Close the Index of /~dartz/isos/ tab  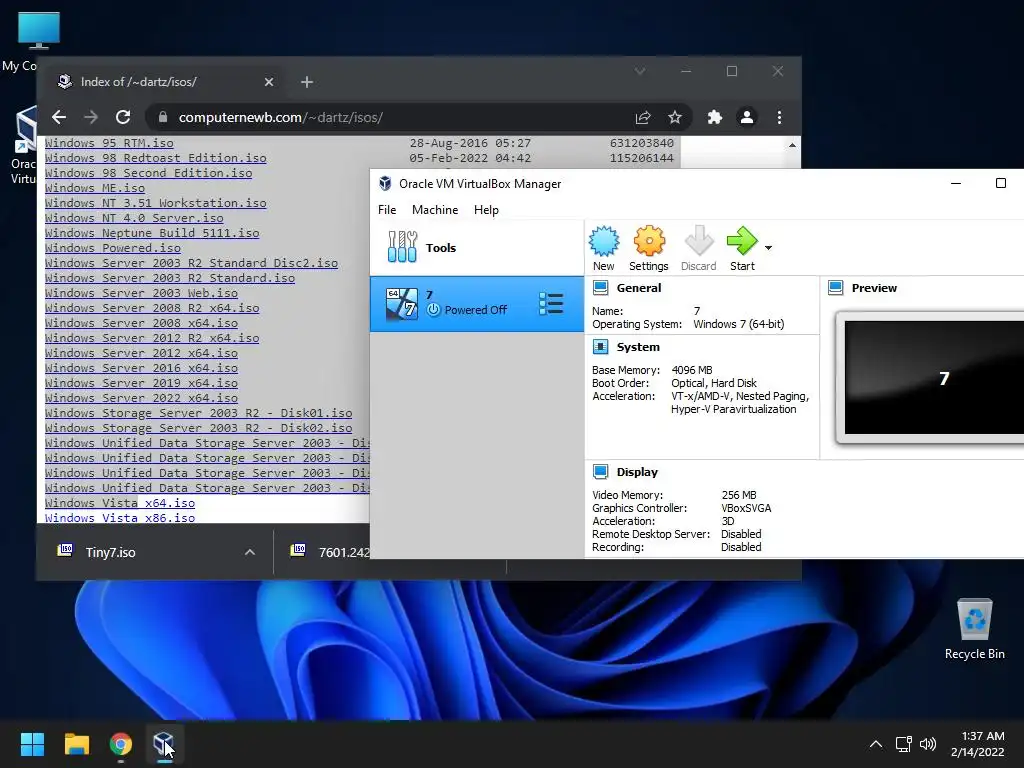(268, 82)
